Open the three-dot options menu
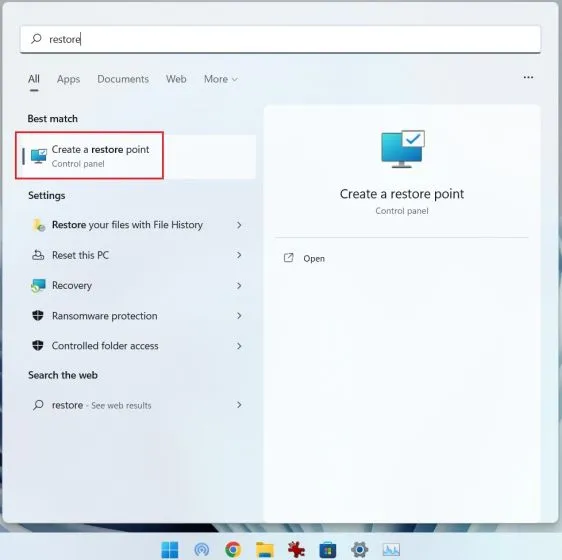The image size is (562, 560). click(x=528, y=77)
